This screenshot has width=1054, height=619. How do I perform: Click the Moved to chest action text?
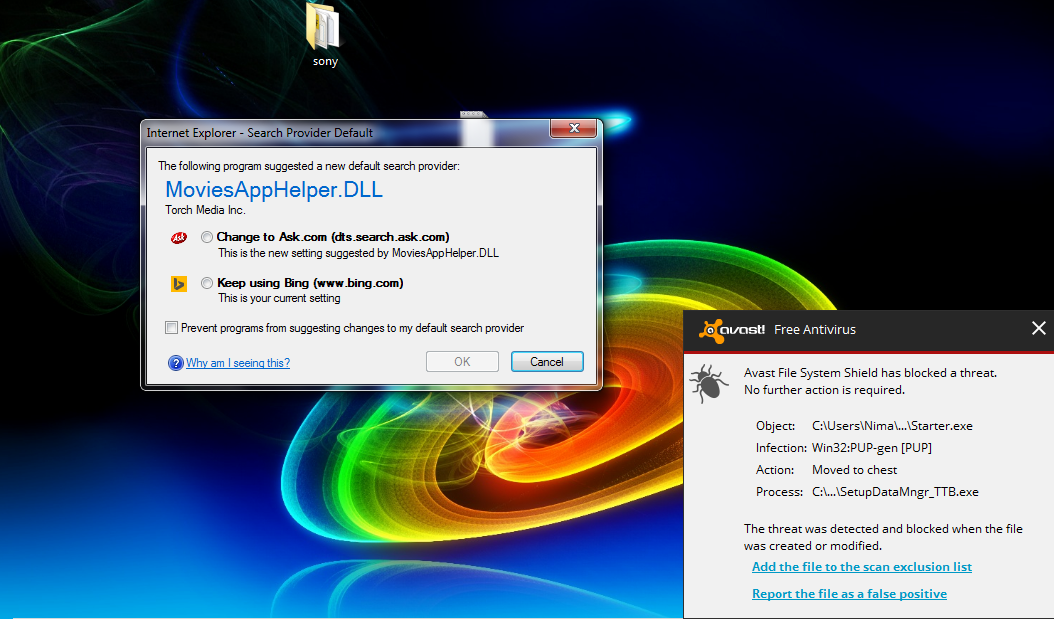click(854, 470)
